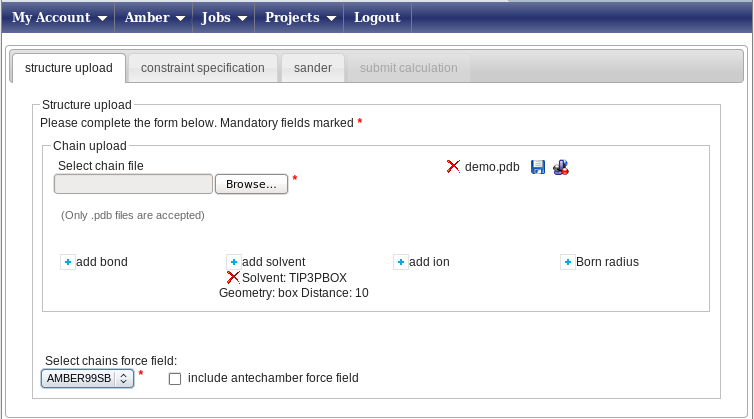Click the chain file path field
The image size is (754, 419).
pyautogui.click(x=133, y=184)
